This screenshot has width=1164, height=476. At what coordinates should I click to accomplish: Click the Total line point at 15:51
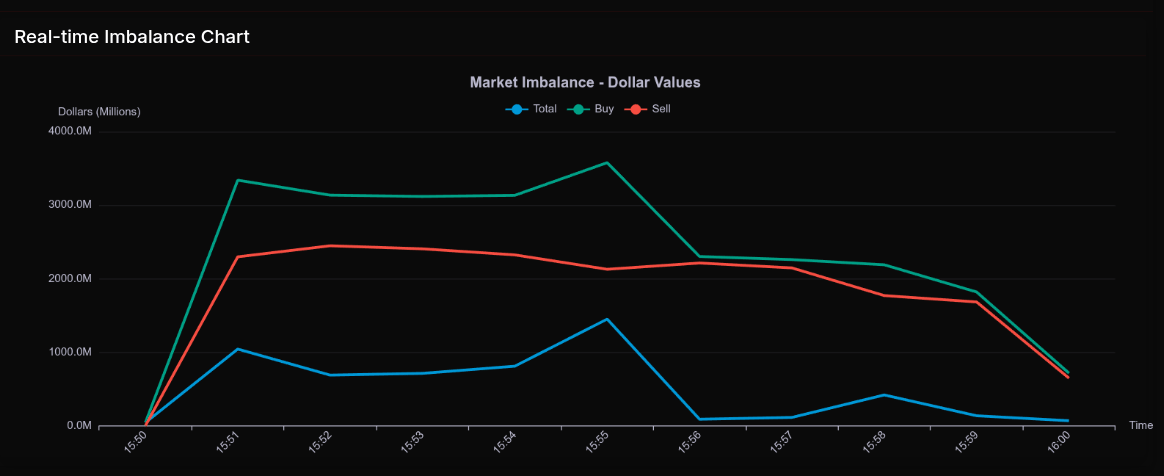238,349
